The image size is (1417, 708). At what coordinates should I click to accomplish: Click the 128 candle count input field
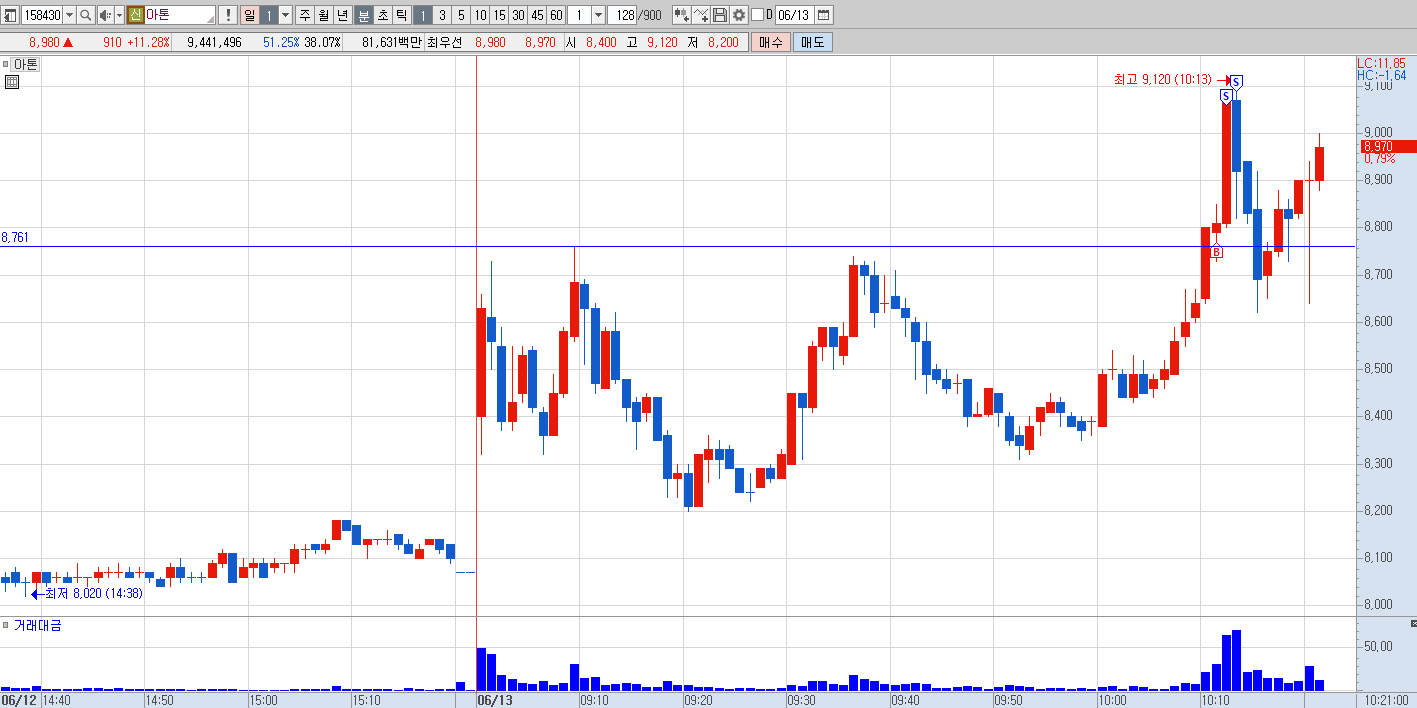coord(624,15)
